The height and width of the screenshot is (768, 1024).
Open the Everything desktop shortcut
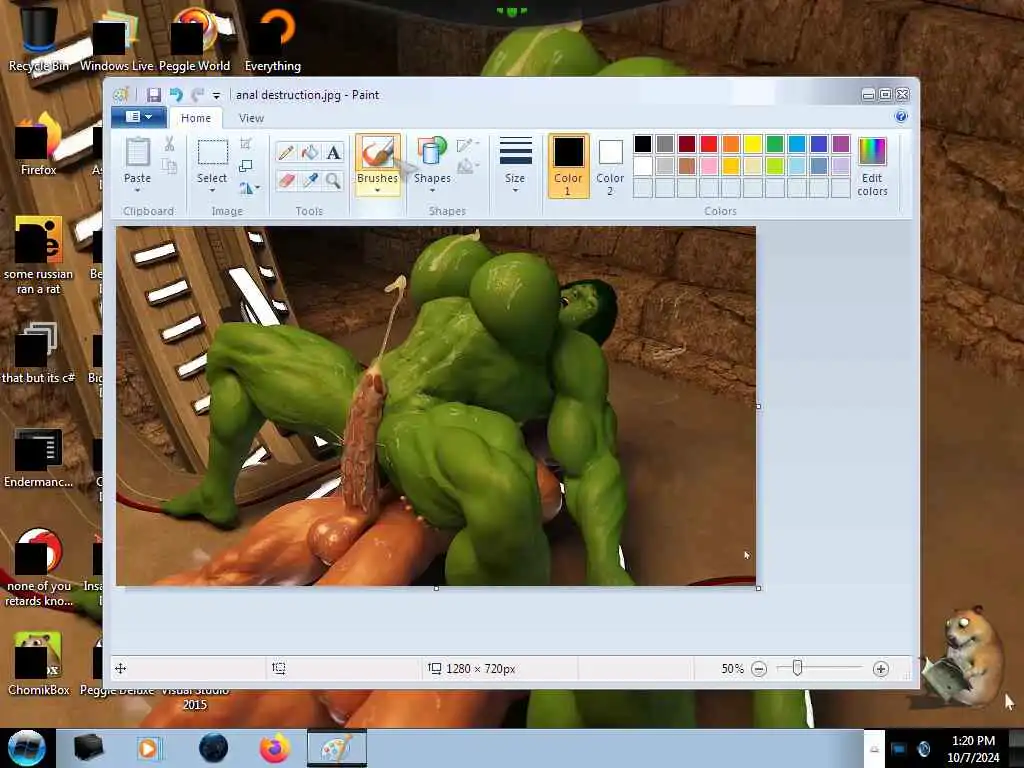click(273, 39)
